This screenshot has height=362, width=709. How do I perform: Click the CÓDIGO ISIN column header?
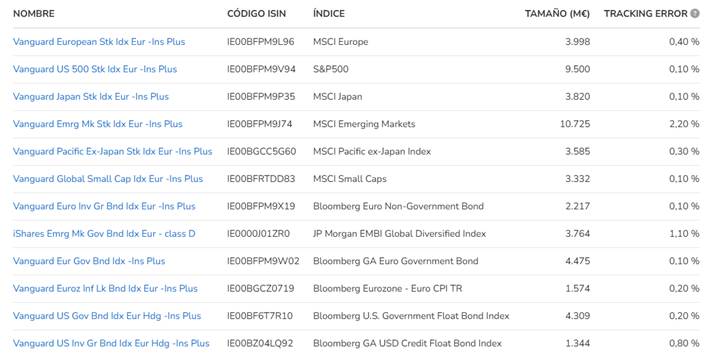(x=257, y=14)
